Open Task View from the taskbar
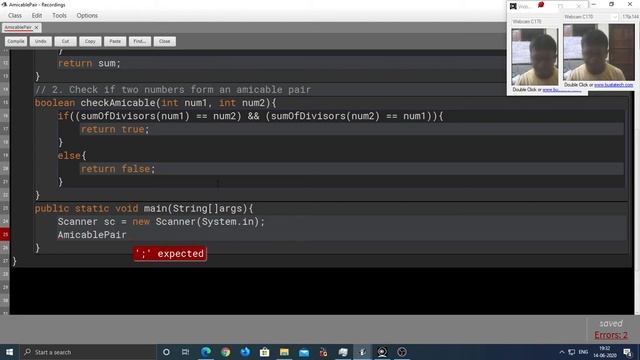This screenshot has width=640, height=360. pyautogui.click(x=185, y=352)
